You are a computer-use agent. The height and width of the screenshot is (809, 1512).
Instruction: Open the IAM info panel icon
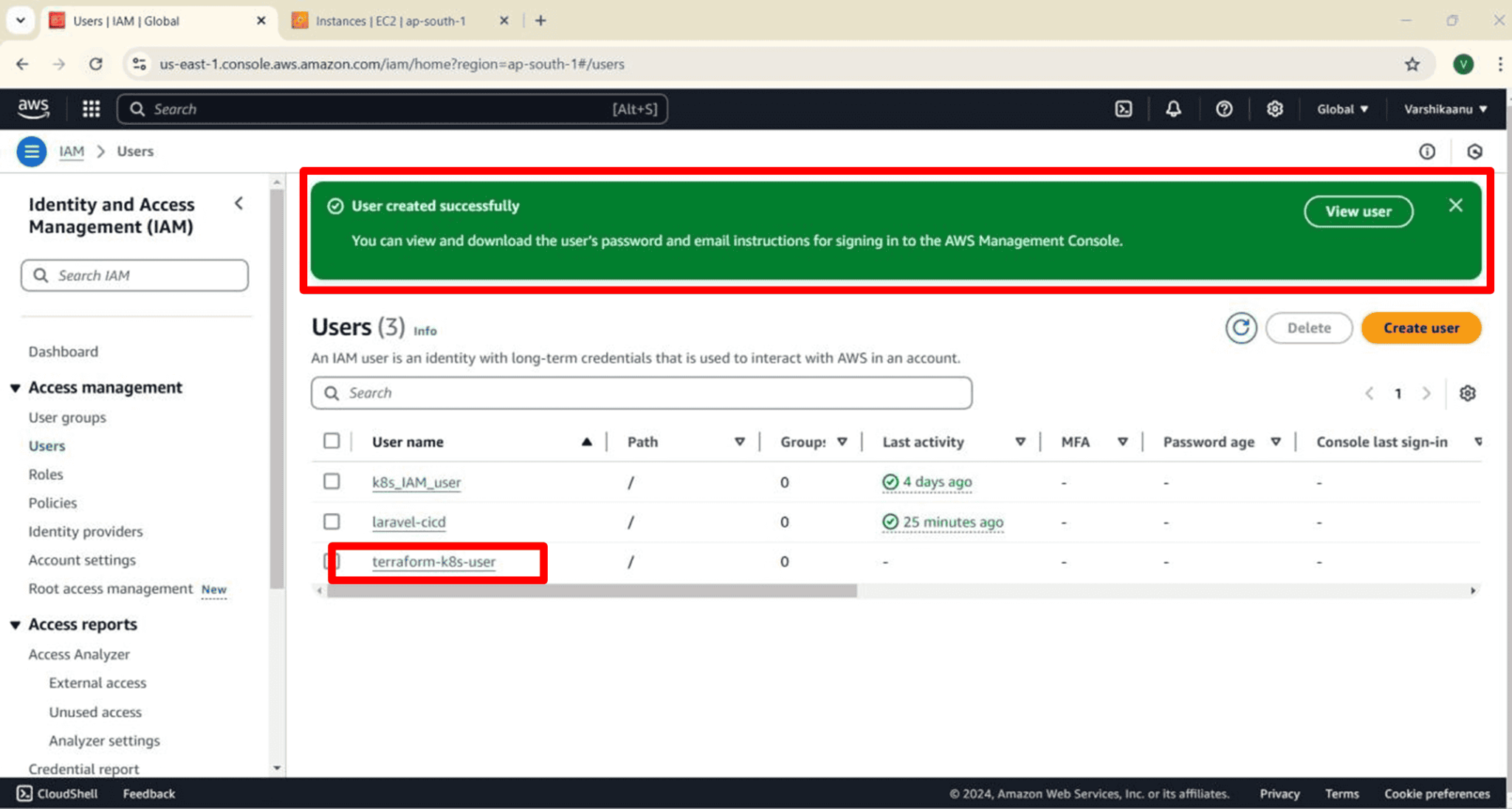click(1427, 151)
